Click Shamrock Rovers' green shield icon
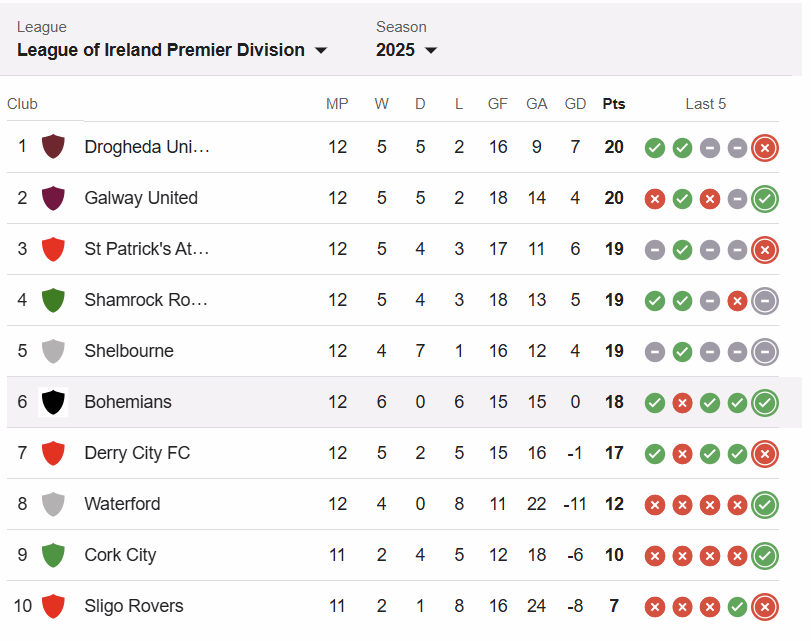Image resolution: width=811 pixels, height=641 pixels. click(x=53, y=300)
